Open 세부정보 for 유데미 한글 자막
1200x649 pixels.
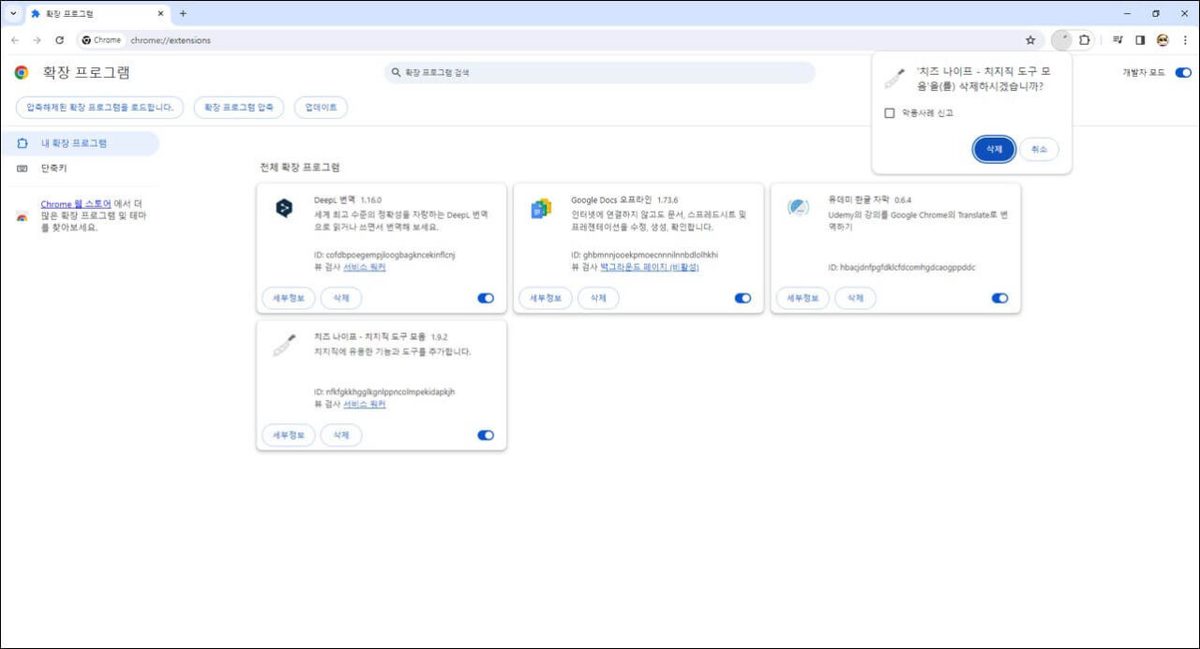click(x=802, y=298)
